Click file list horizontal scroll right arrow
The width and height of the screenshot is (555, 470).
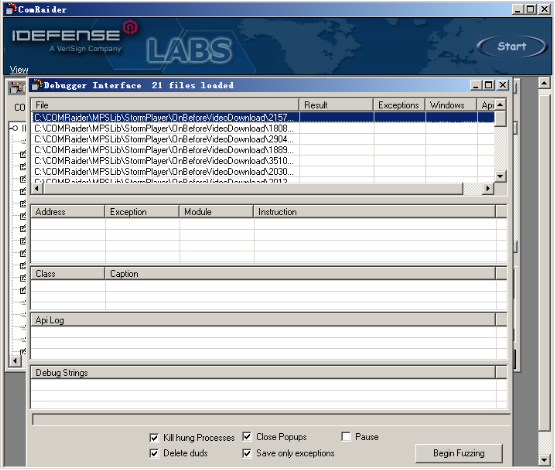(x=488, y=189)
